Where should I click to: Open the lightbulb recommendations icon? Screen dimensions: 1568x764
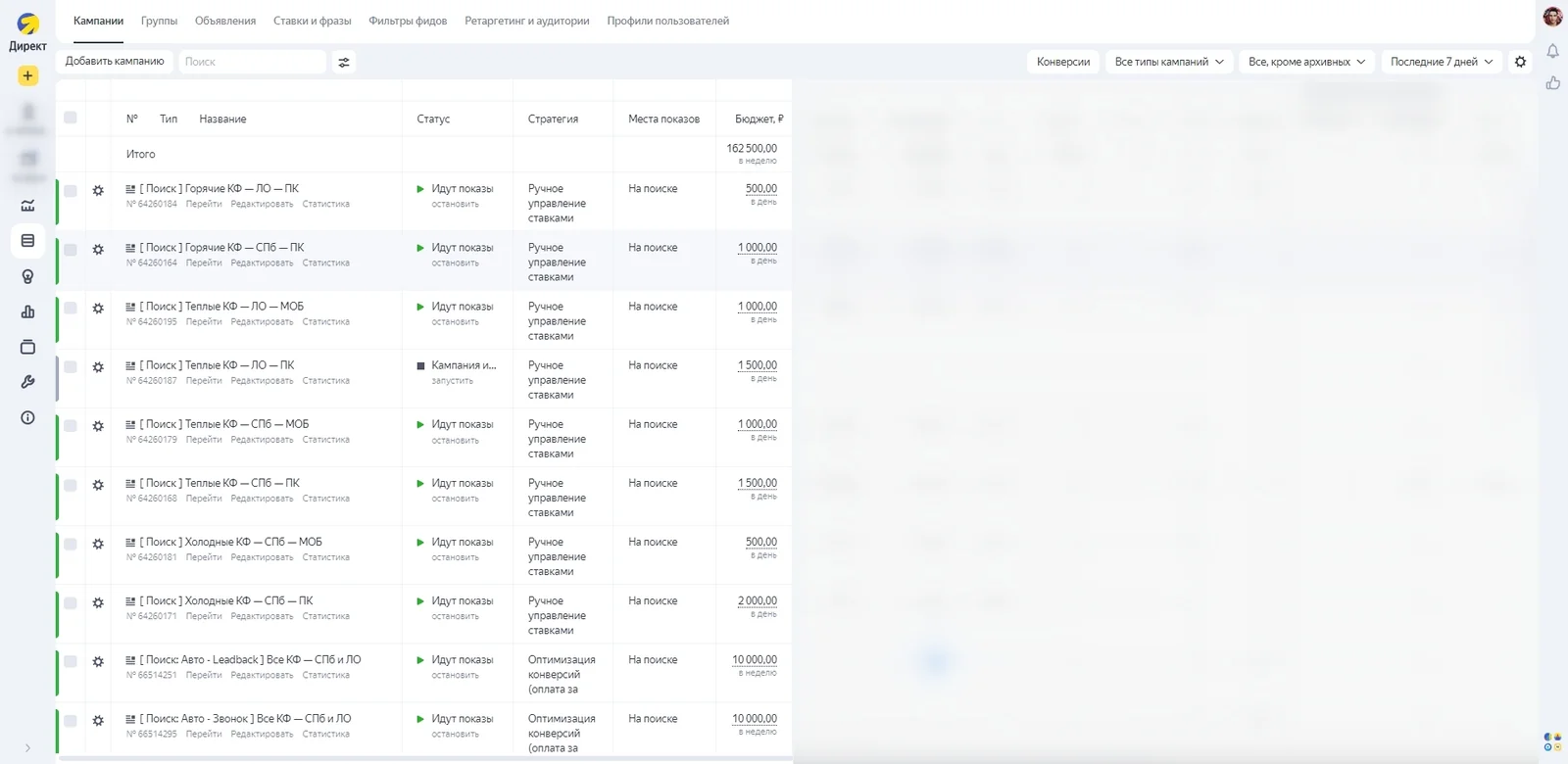tap(27, 276)
